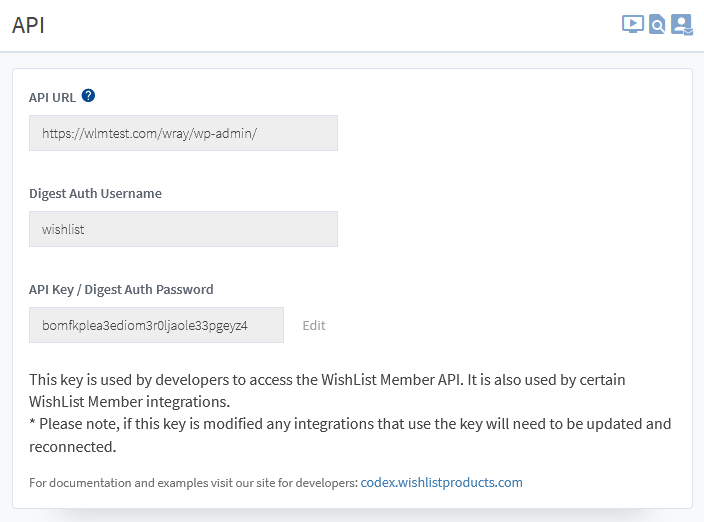The image size is (704, 522).
Task: Click Edit next to API key
Action: pos(314,325)
